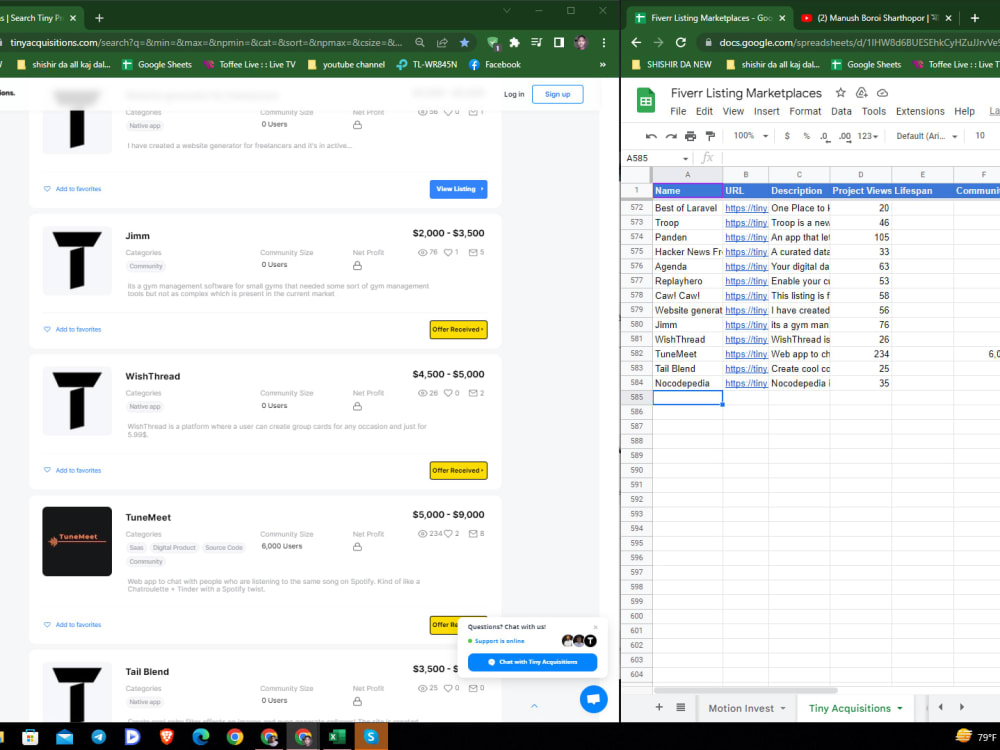
Task: Click the print icon in Sheets toolbar
Action: coord(690,136)
